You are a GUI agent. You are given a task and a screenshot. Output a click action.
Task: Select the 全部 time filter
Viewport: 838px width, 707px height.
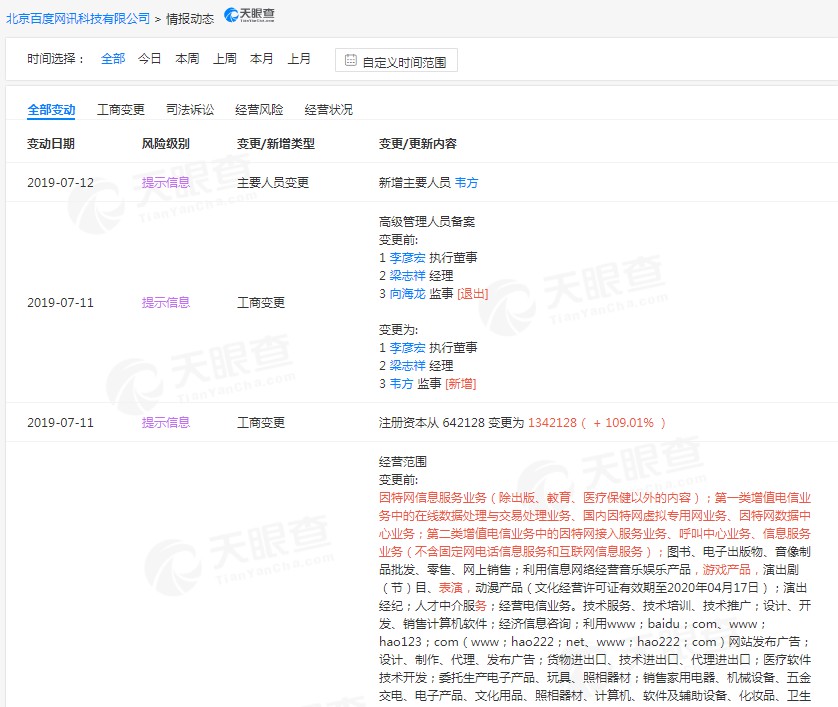[x=113, y=58]
